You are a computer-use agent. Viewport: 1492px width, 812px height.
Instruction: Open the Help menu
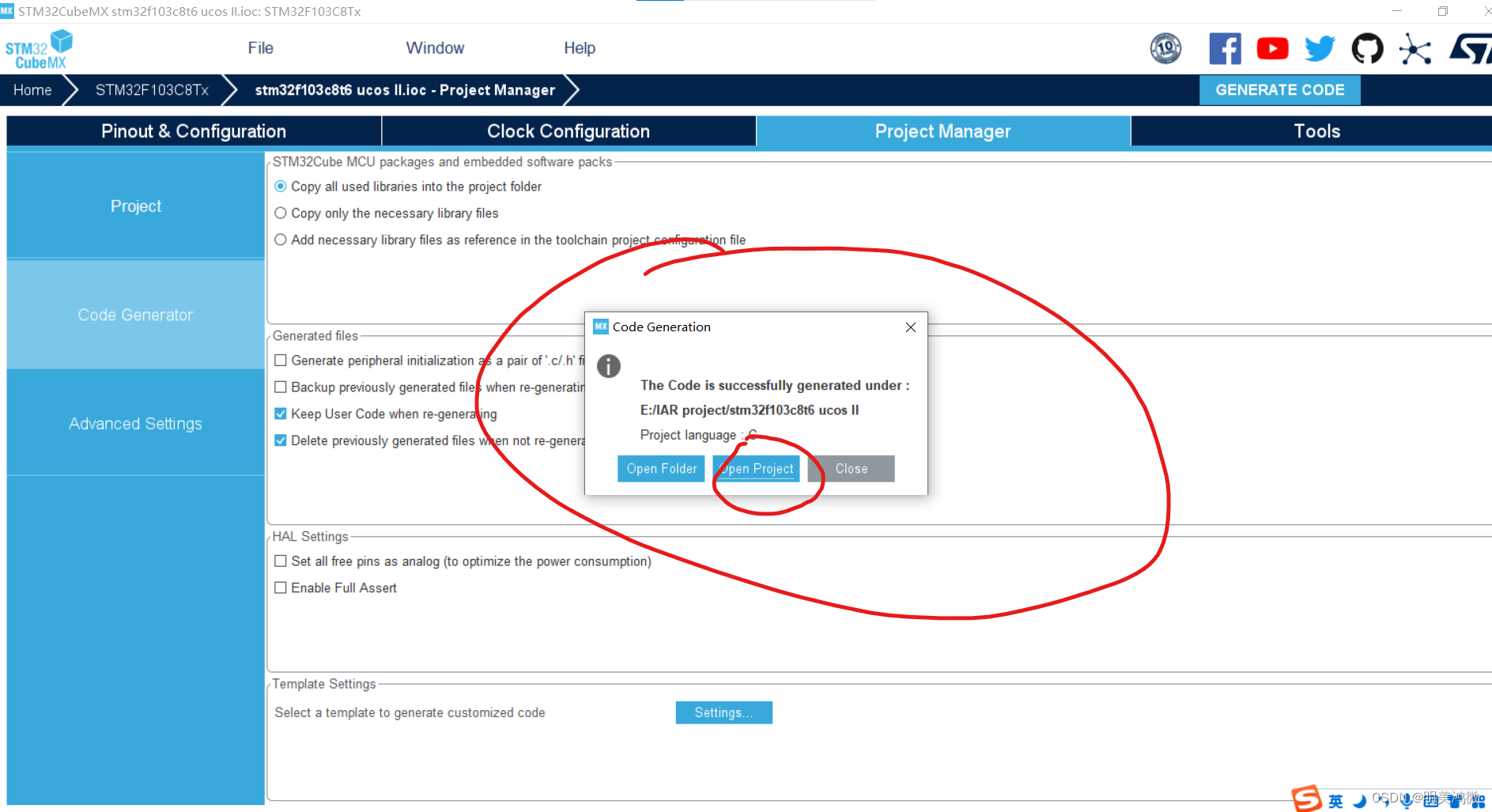tap(580, 48)
